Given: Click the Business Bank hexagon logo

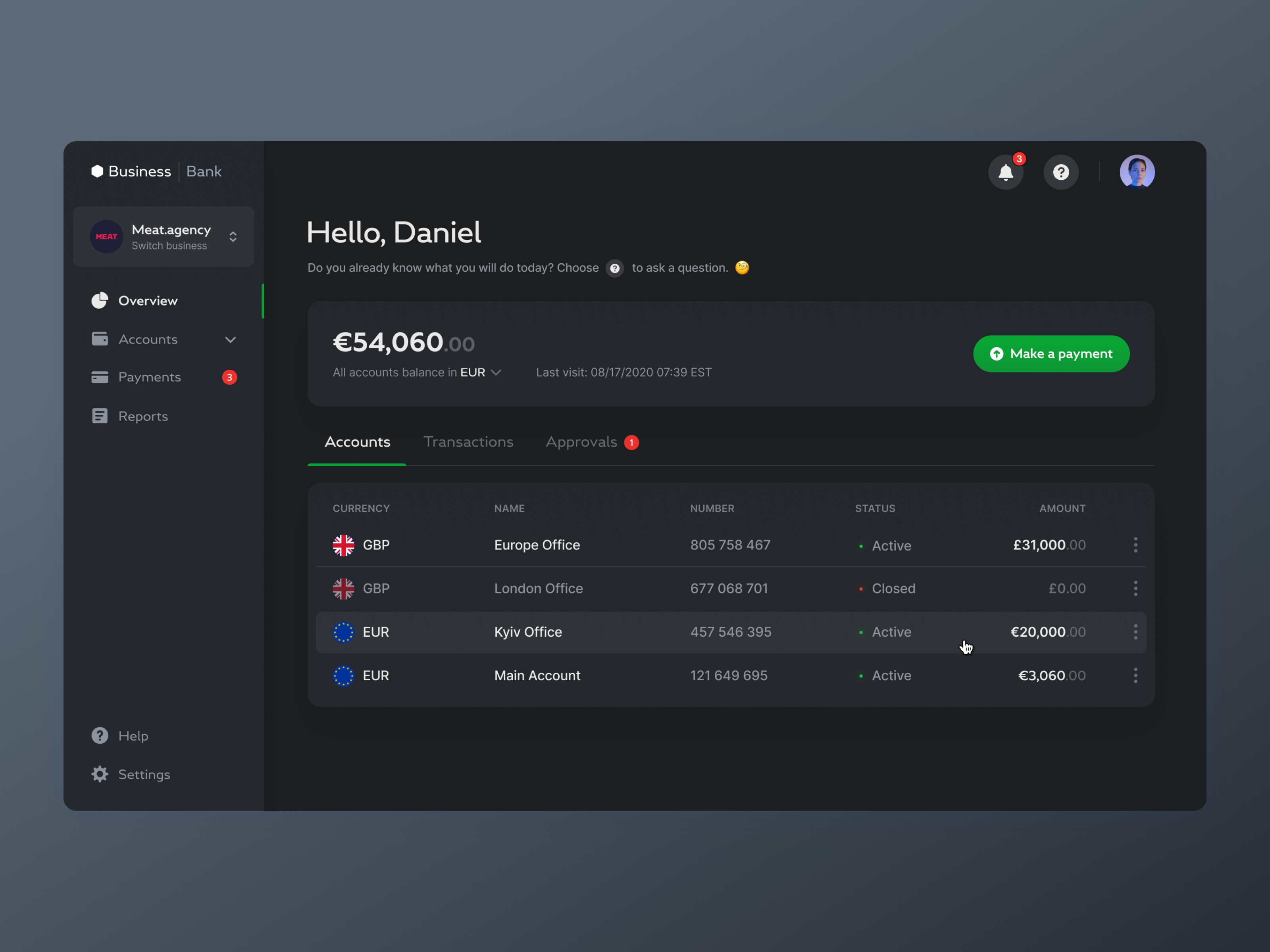Looking at the screenshot, I should pos(97,171).
